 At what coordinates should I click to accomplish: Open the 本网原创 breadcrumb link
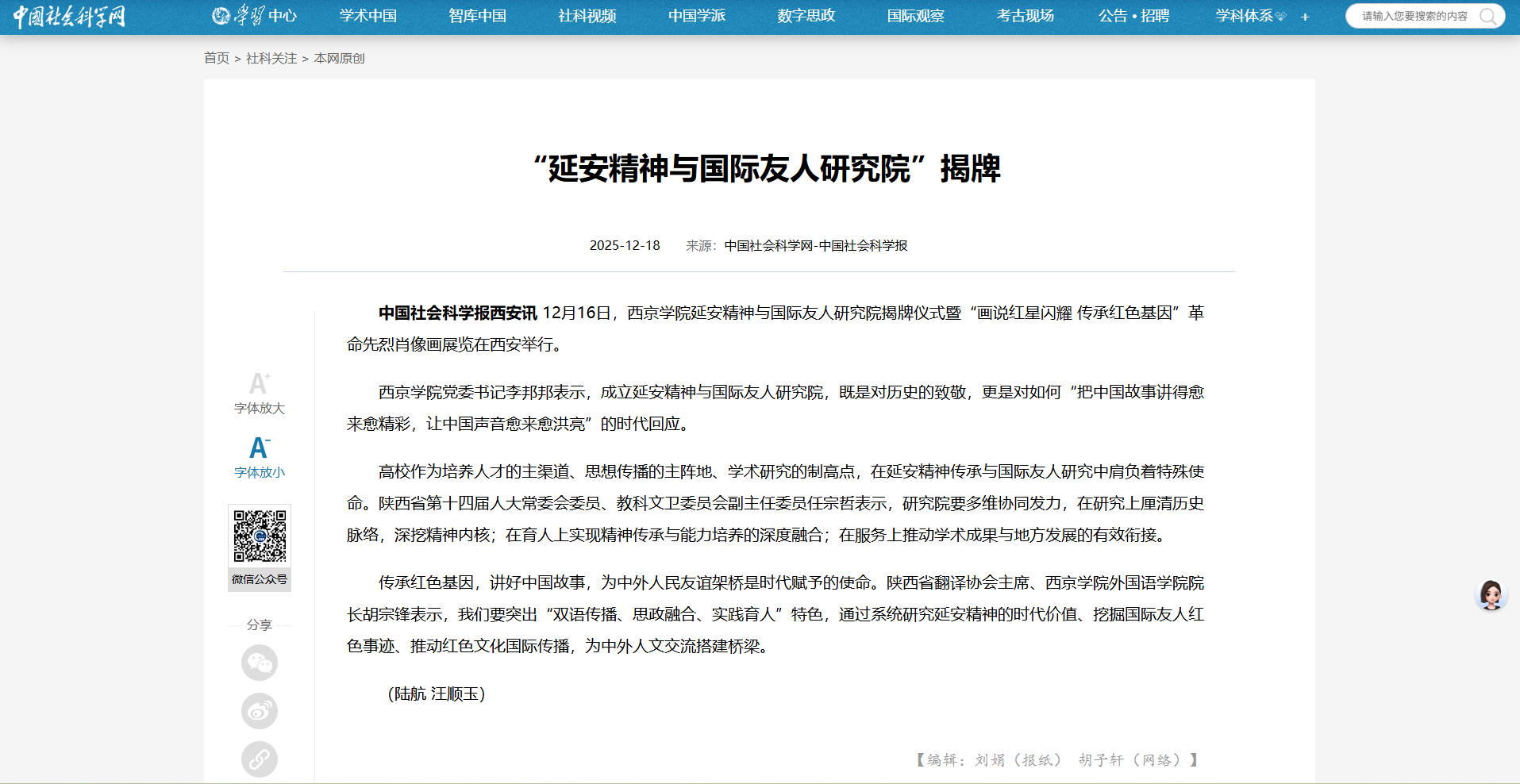[339, 58]
